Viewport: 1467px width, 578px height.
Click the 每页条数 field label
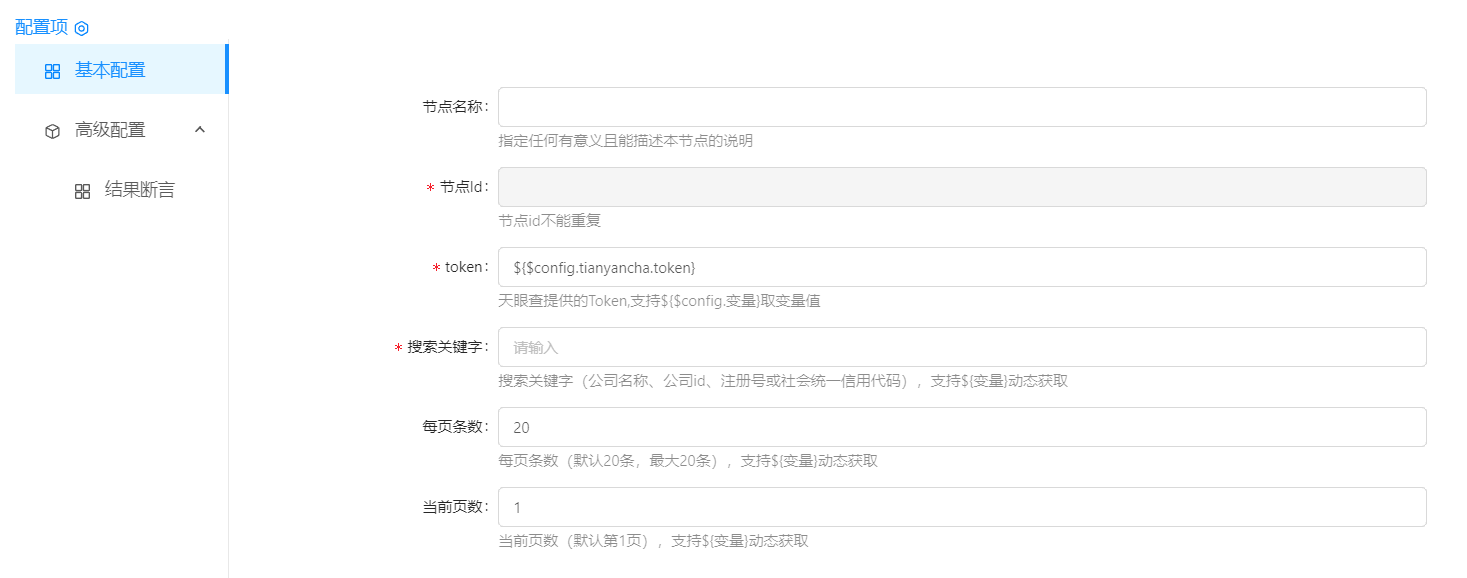click(454, 427)
